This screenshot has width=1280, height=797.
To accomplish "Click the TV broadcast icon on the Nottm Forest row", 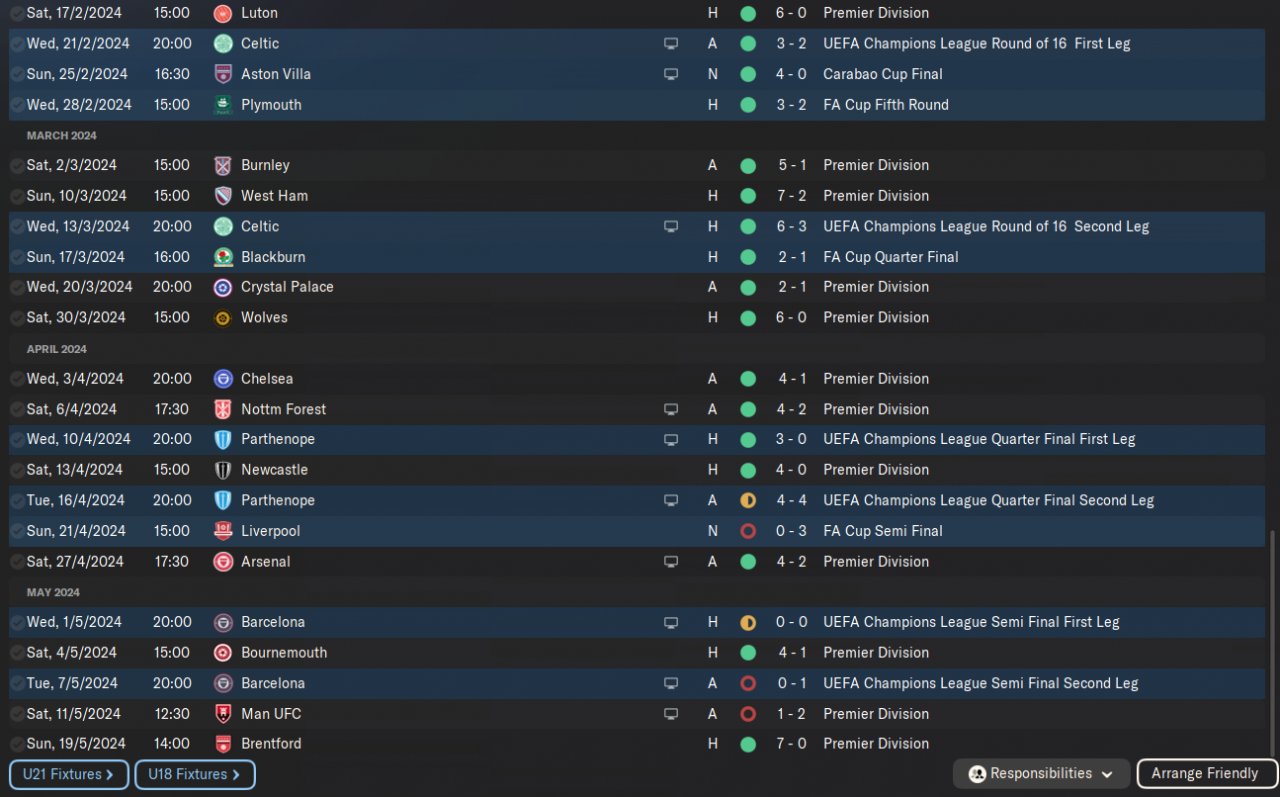I will click(x=671, y=409).
